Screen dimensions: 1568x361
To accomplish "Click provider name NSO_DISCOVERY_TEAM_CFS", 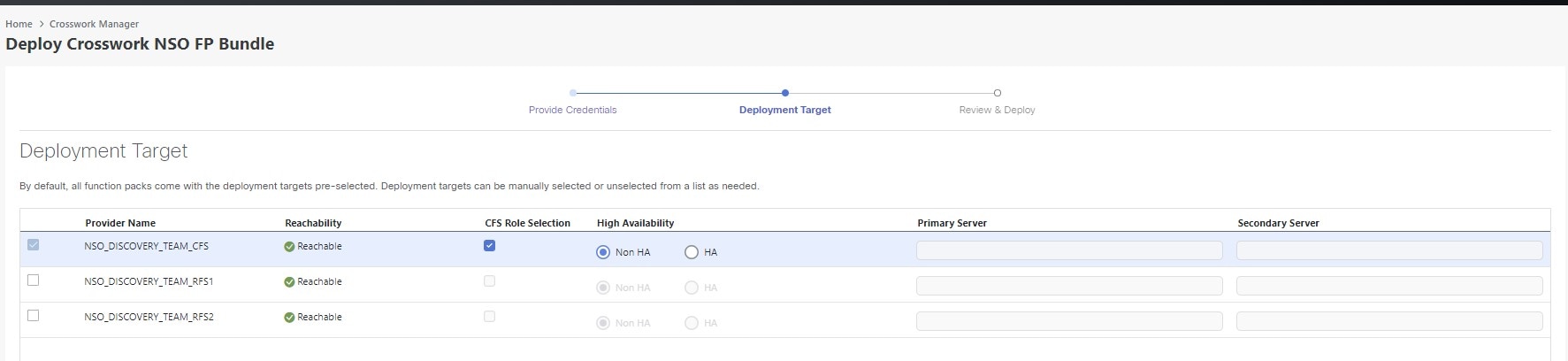I will click(x=147, y=246).
